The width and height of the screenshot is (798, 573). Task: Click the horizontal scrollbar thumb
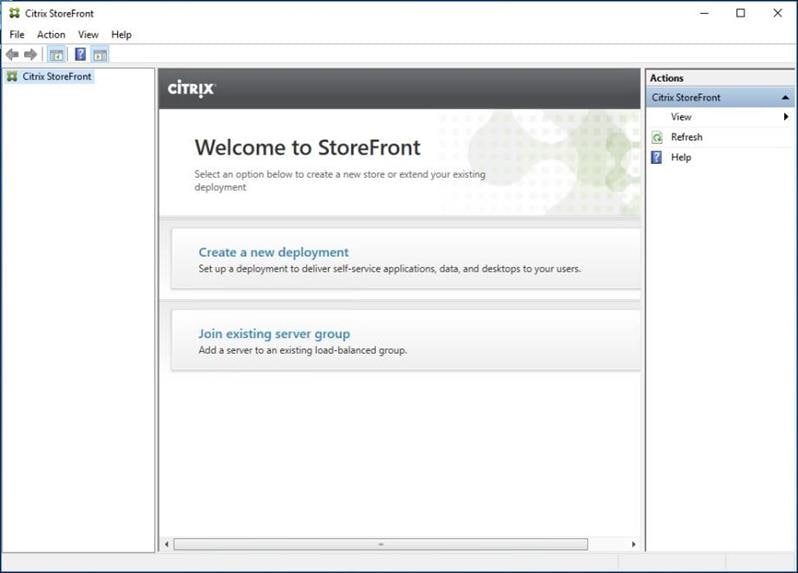(x=381, y=544)
